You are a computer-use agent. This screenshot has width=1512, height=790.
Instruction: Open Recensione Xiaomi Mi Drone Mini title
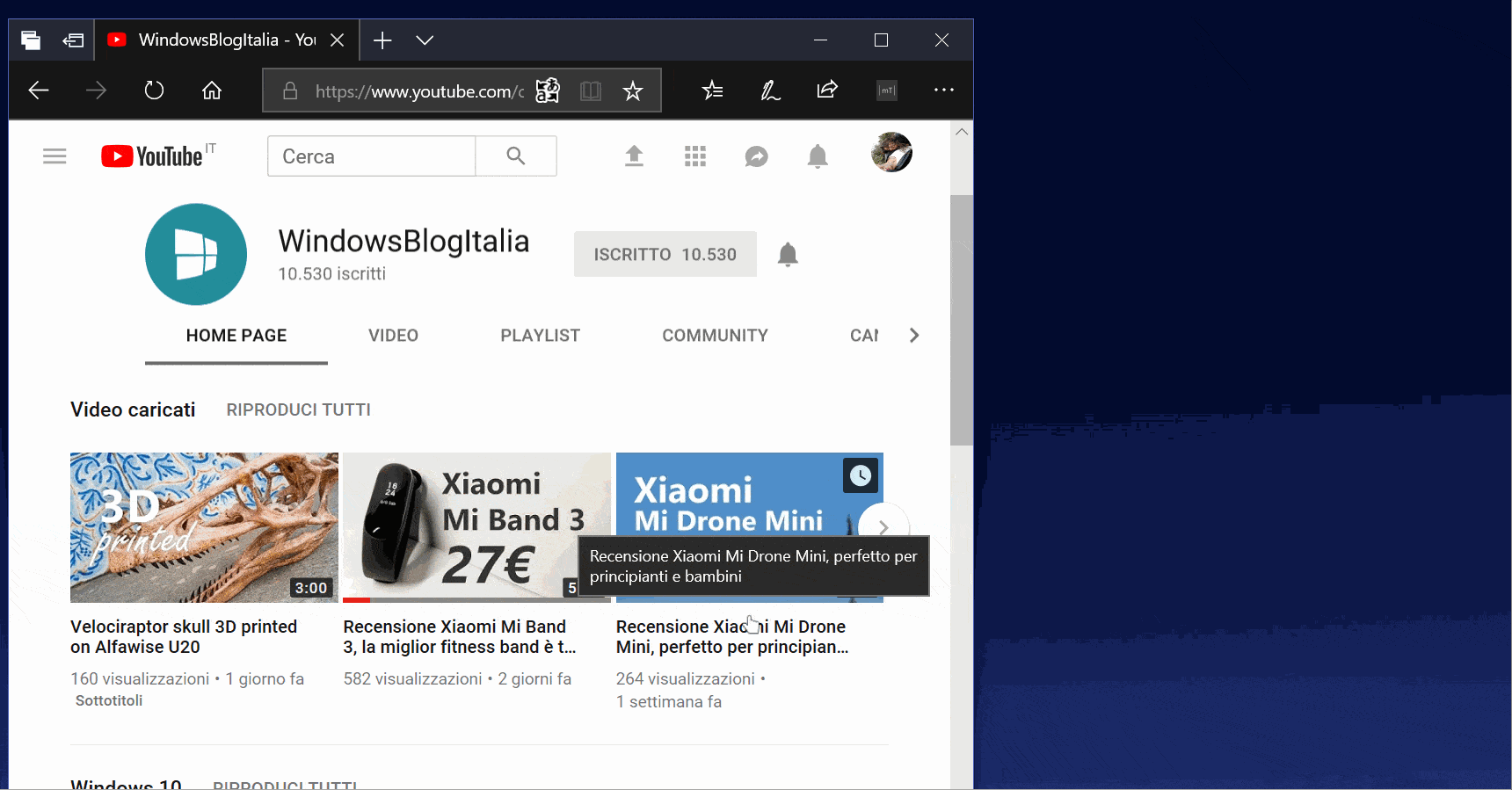pos(732,636)
